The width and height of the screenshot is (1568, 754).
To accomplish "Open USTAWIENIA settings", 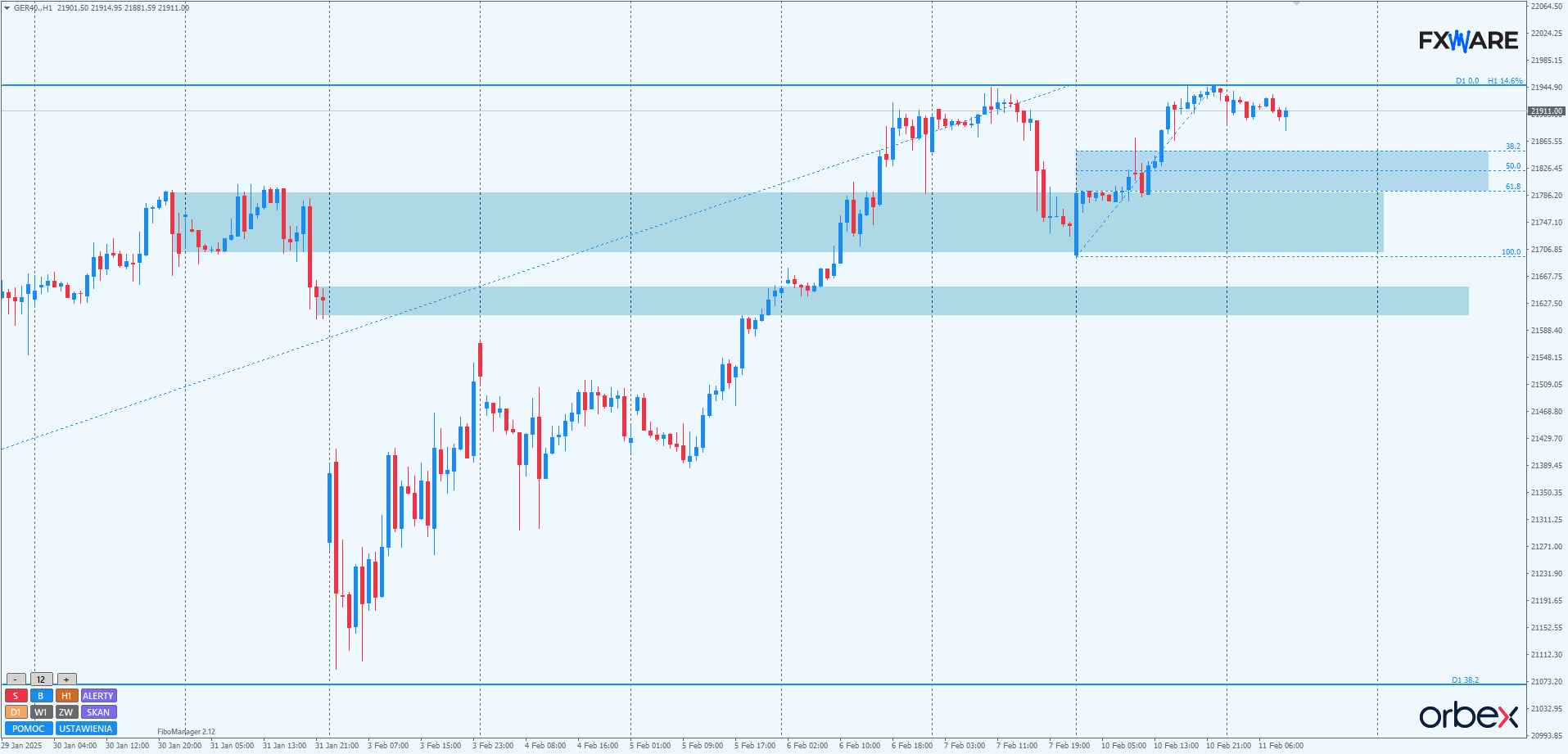I will 86,729.
